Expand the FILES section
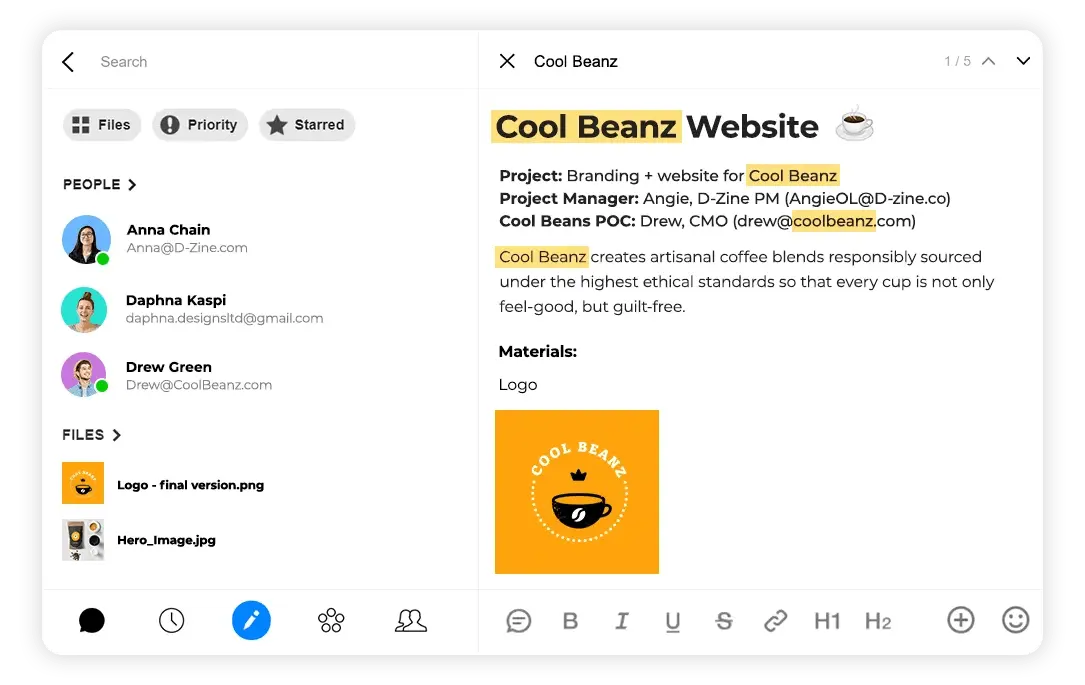The height and width of the screenshot is (685, 1085). point(91,435)
